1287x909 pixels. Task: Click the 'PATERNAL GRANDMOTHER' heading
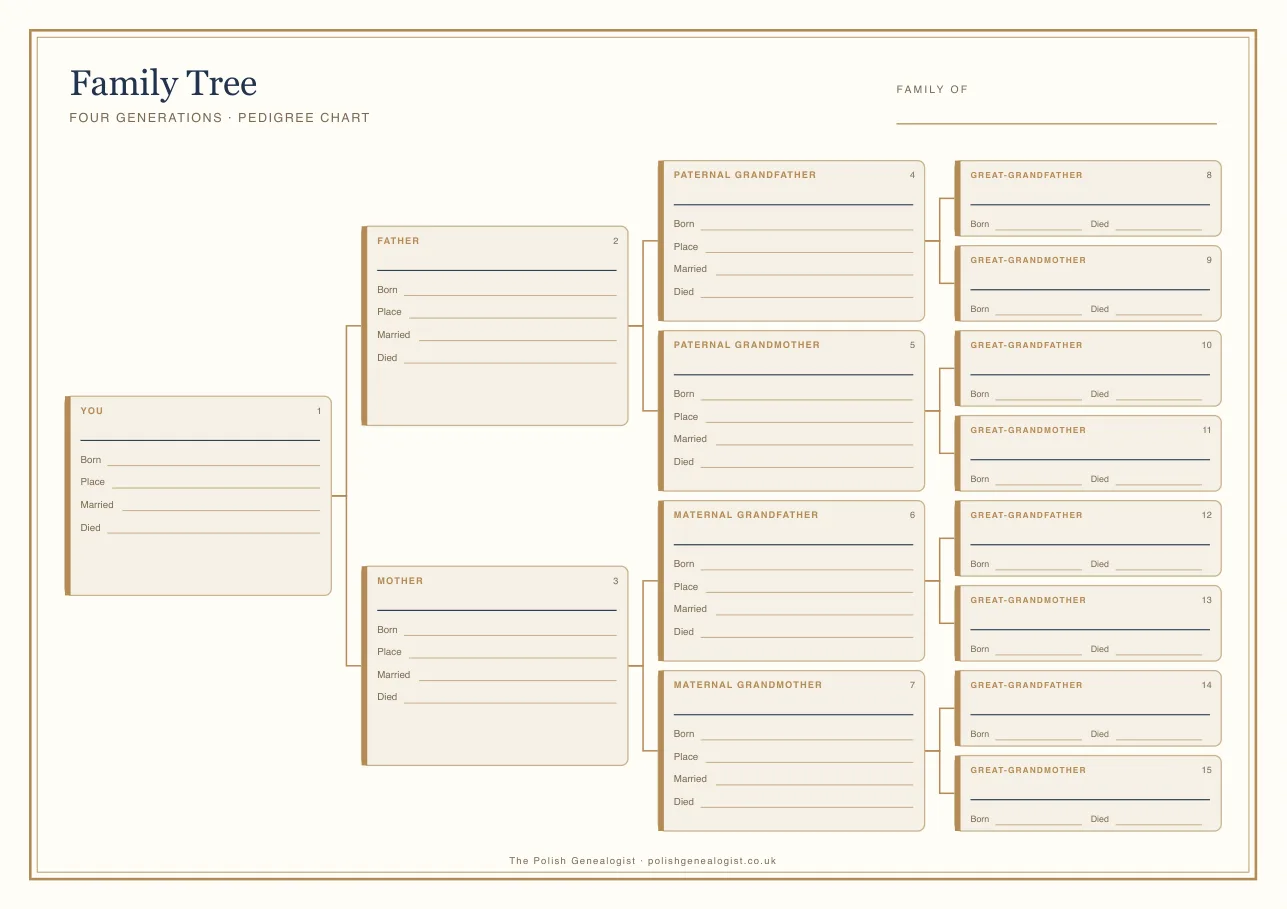coord(747,345)
